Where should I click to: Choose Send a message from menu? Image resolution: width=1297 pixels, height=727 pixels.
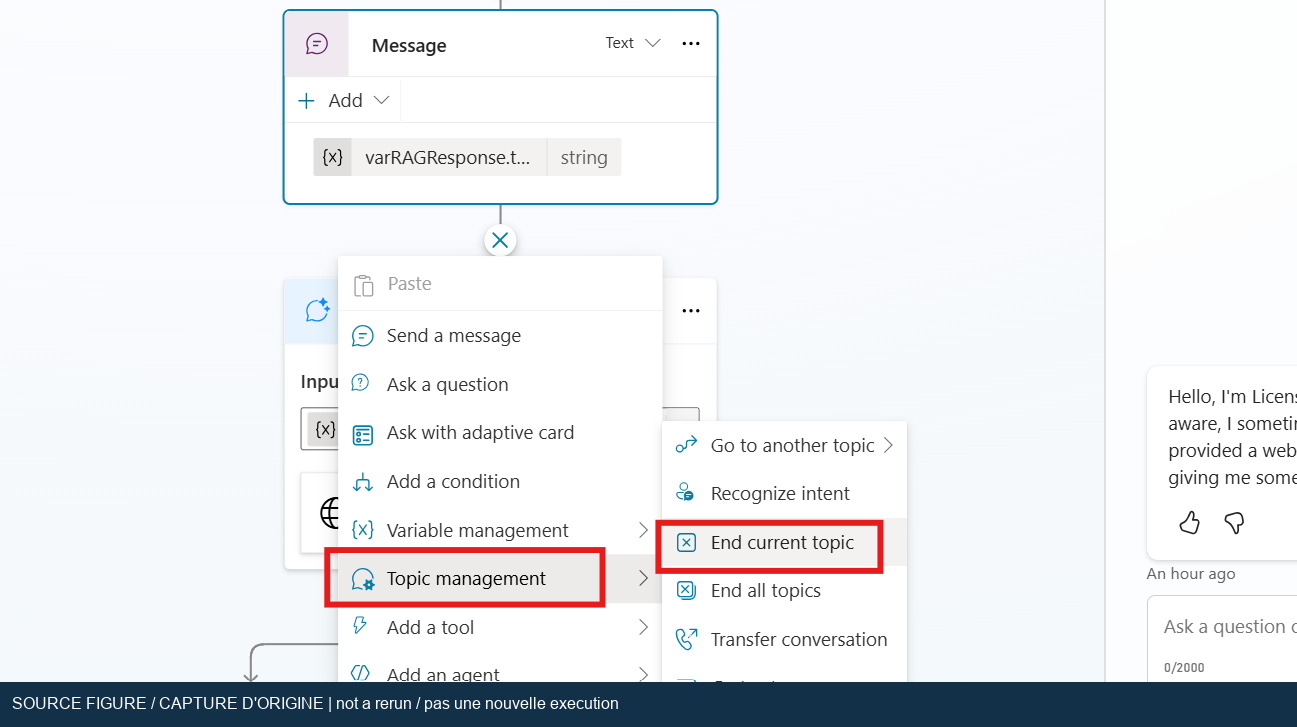(500, 336)
